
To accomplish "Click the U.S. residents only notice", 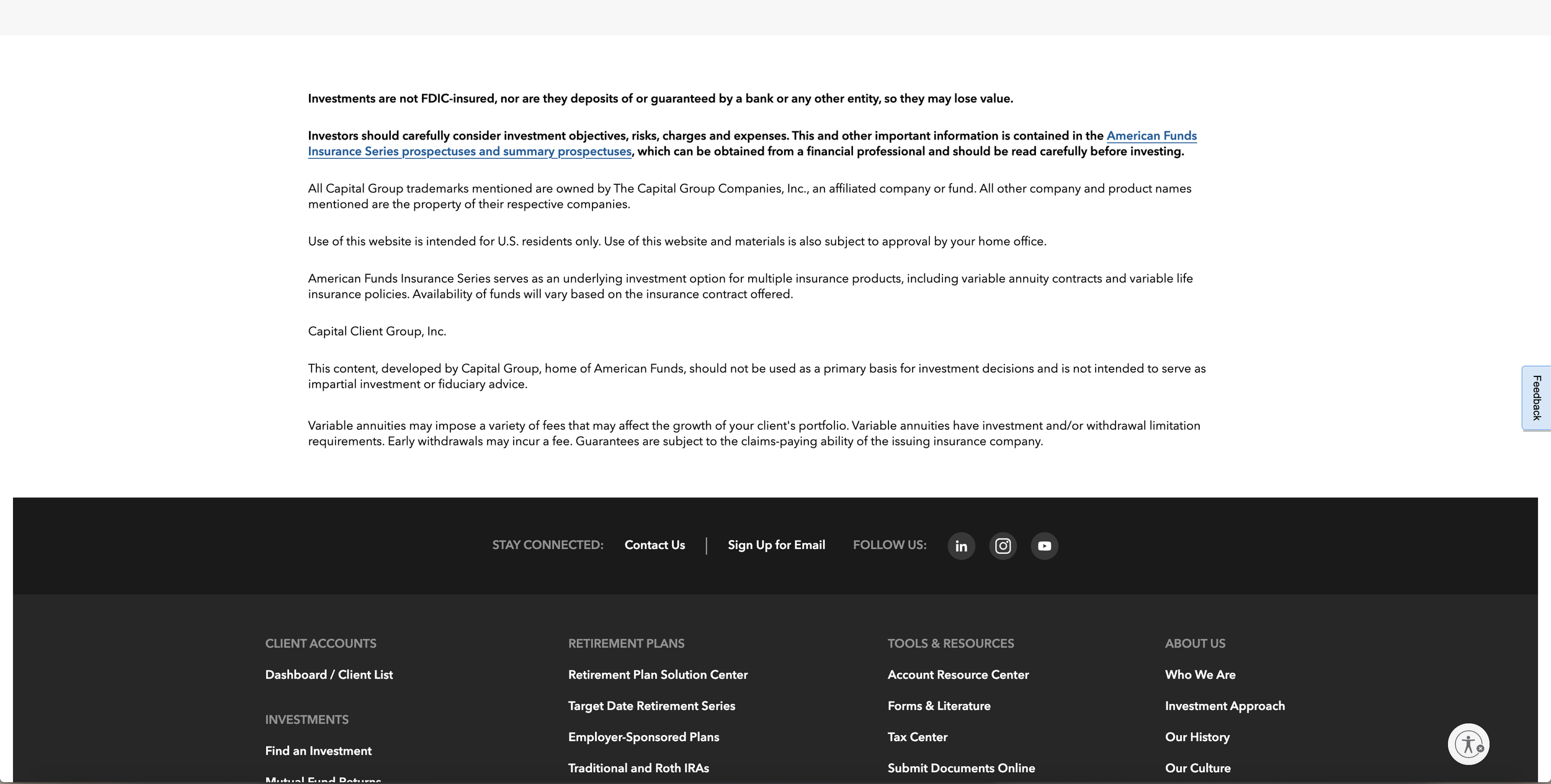I will tap(677, 241).
